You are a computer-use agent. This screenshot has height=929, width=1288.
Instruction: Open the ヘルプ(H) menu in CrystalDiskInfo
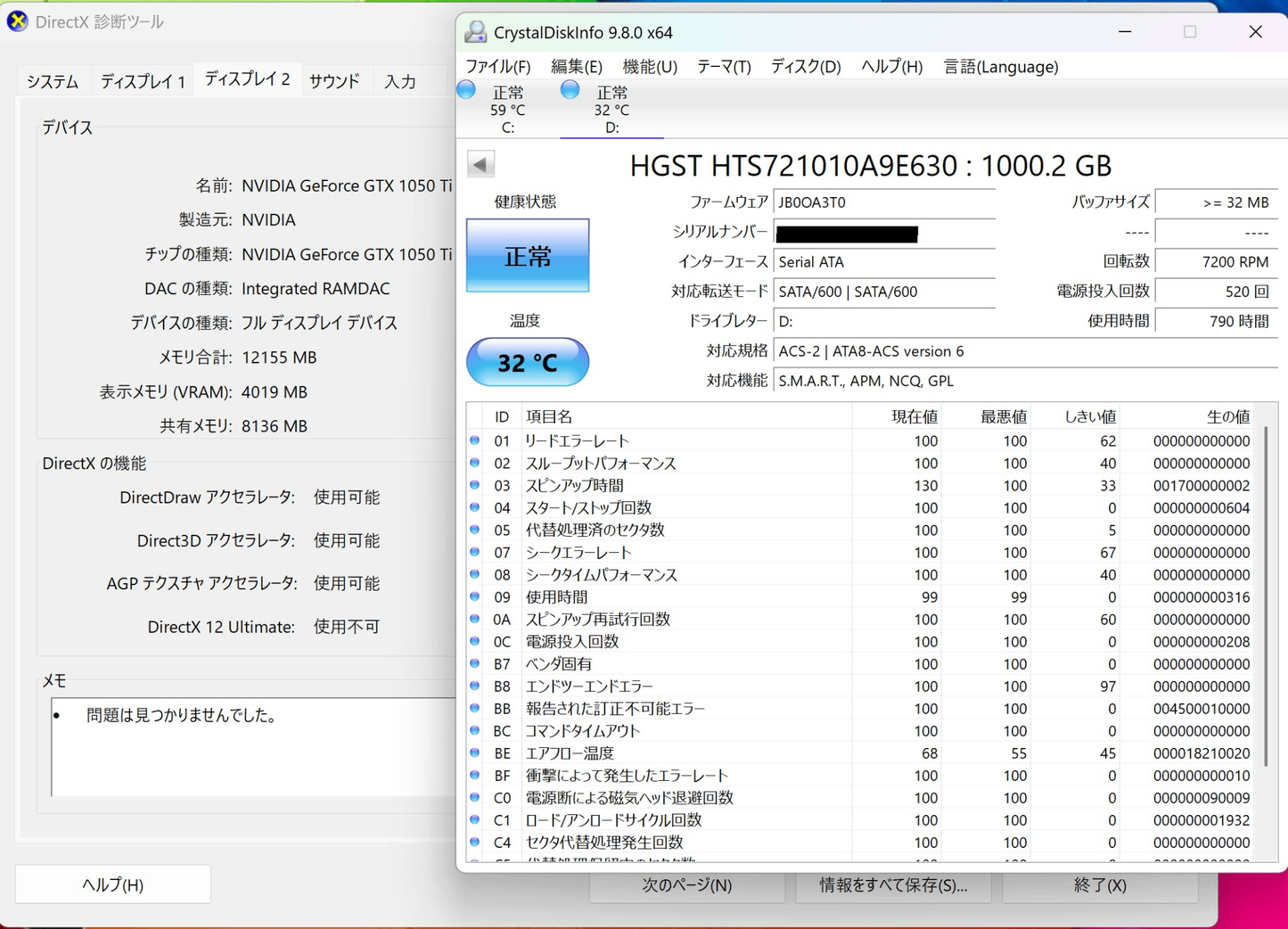tap(891, 67)
